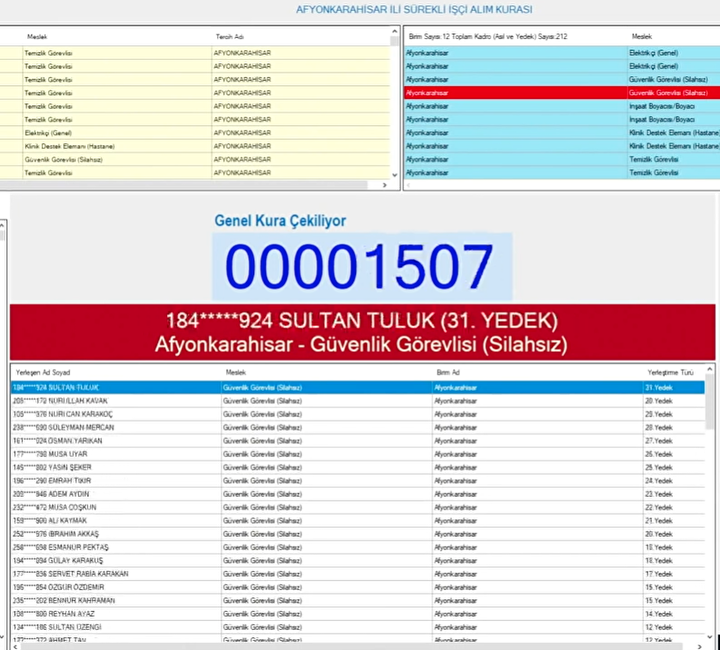720x650 pixels.
Task: Select Klinik Destek Elemanı (Hastane) row in the preferences table
Action: click(x=195, y=146)
